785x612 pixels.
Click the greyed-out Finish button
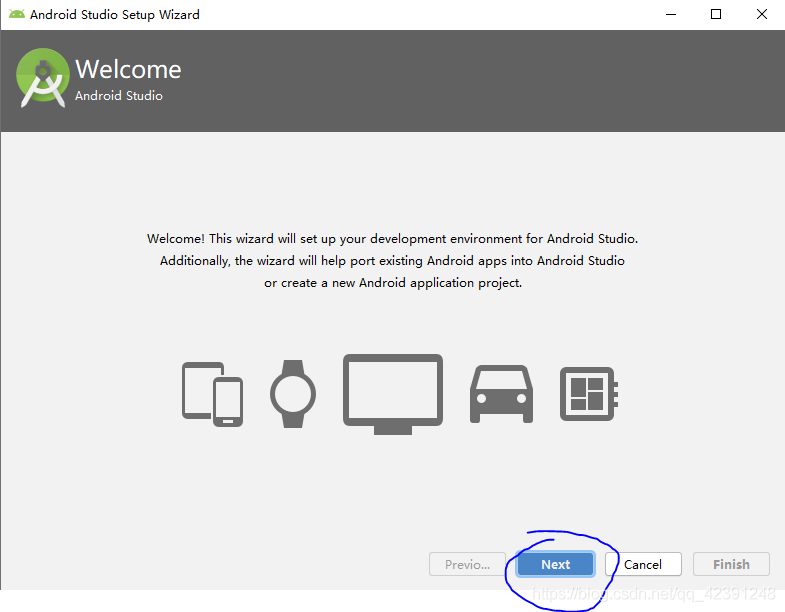(731, 564)
